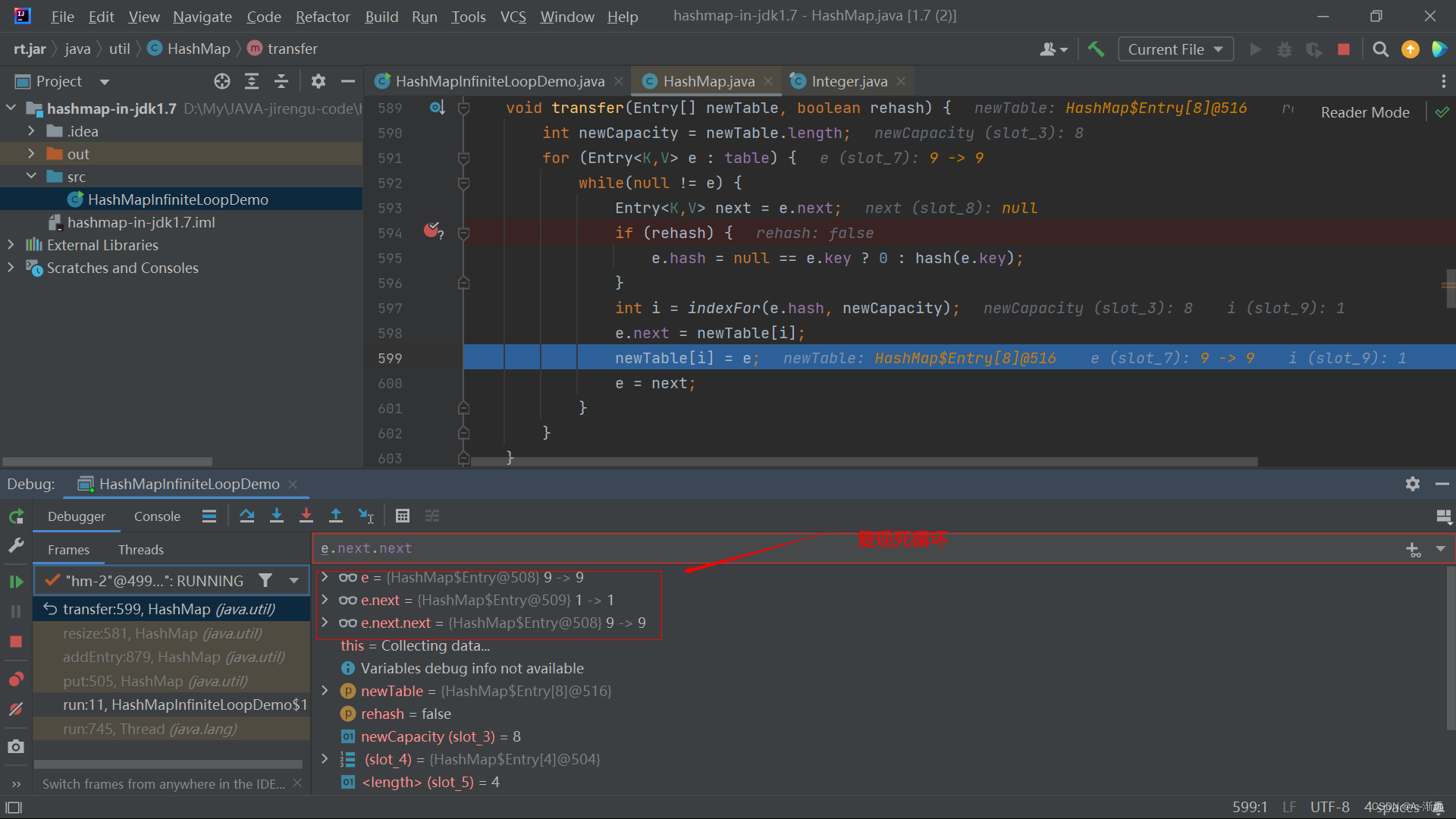The width and height of the screenshot is (1456, 819).
Task: Toggle Reader Mode in the editor
Action: pyautogui.click(x=1364, y=111)
